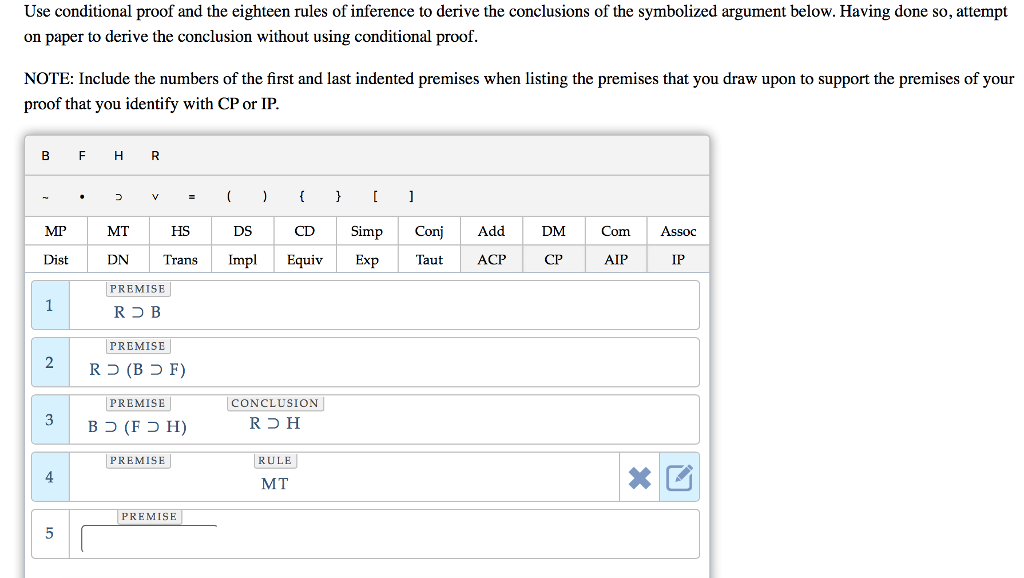Insert the dot conjunction symbol
1024x578 pixels.
(81, 196)
